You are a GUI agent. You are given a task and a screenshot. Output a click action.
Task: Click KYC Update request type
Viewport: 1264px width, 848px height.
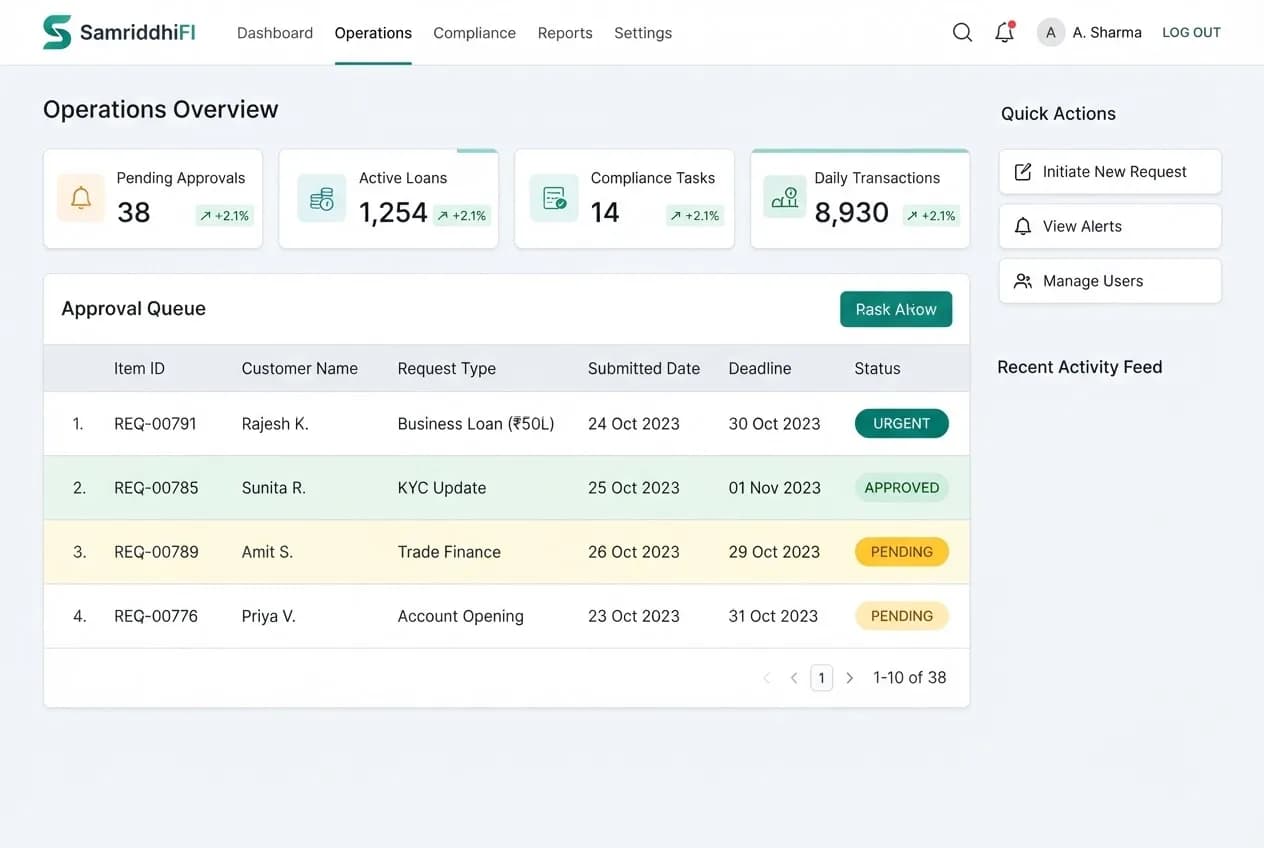tap(442, 488)
